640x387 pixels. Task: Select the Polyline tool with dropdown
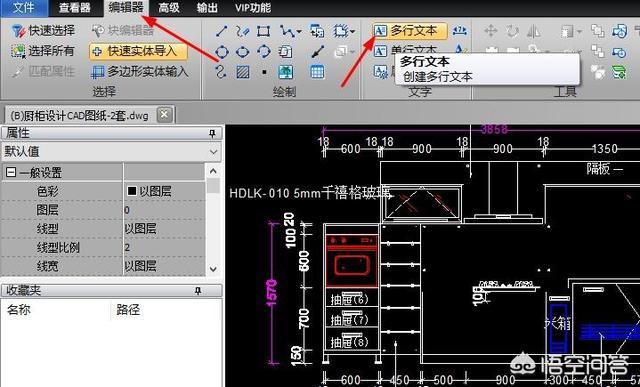[x=291, y=31]
